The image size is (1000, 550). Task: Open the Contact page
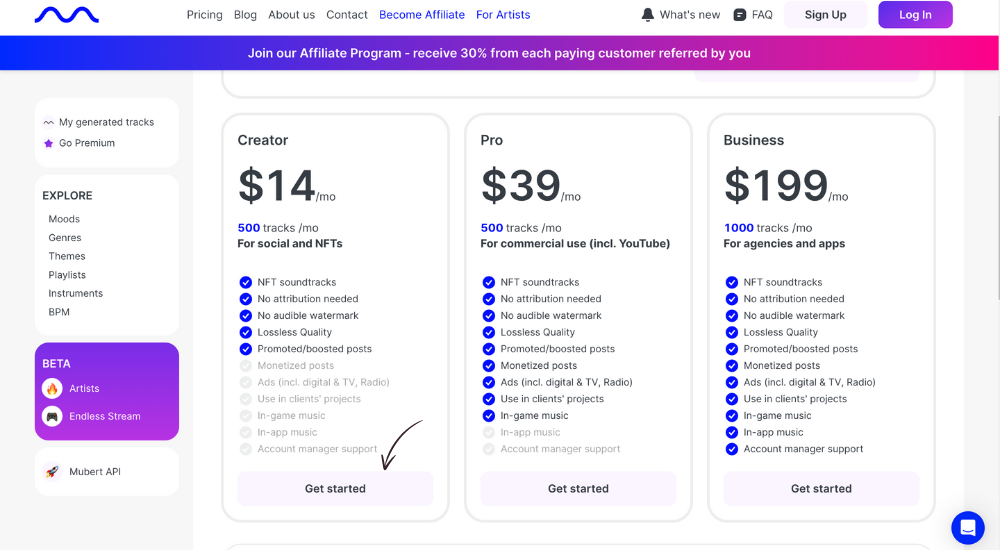click(347, 15)
